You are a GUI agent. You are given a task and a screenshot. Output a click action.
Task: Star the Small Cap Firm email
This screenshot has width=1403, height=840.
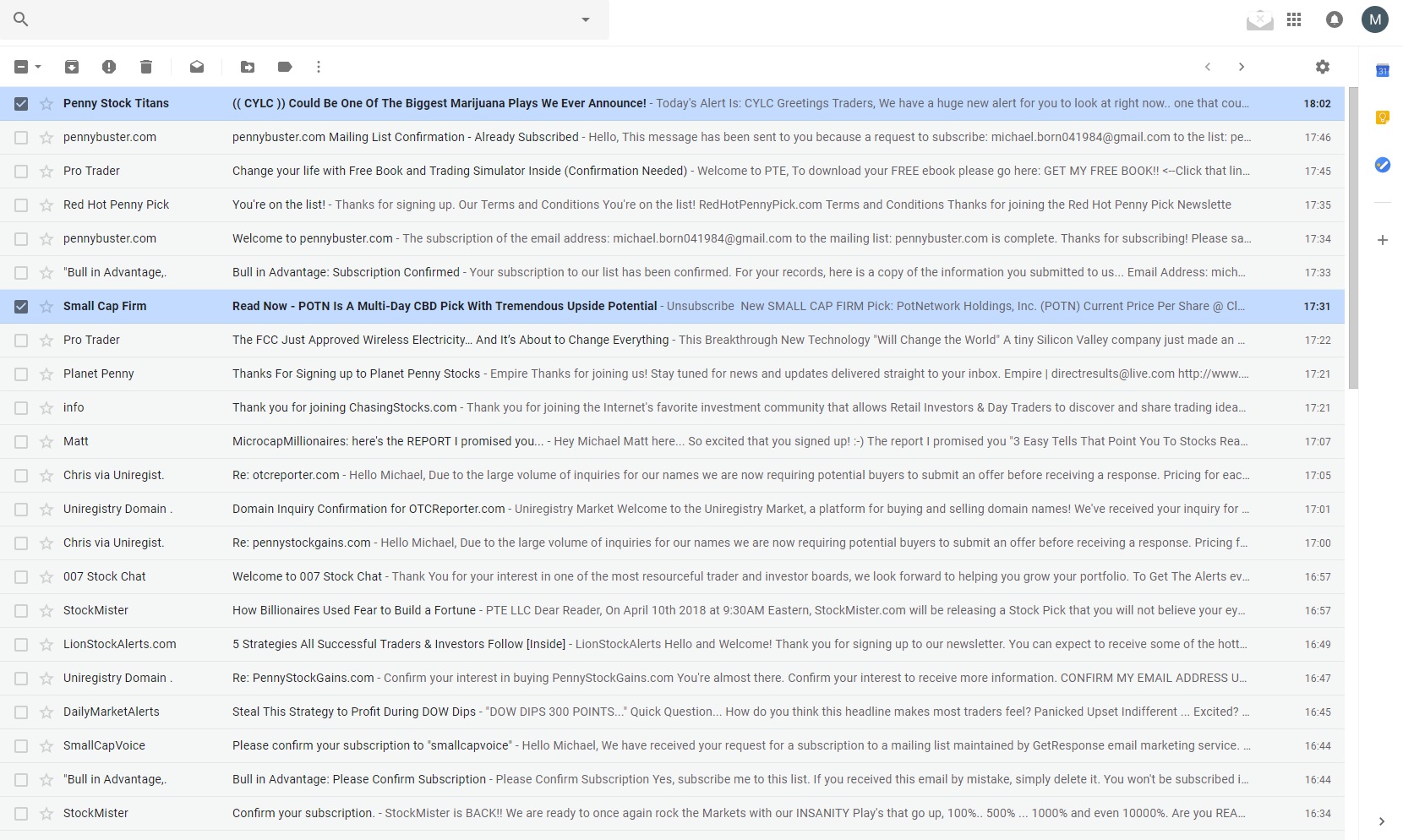pos(46,307)
